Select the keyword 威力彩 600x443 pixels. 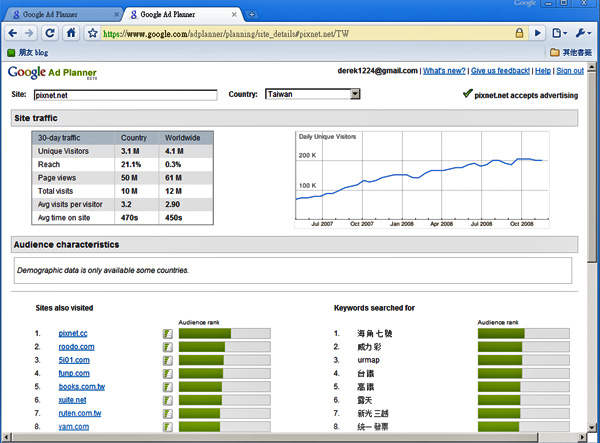pos(369,347)
